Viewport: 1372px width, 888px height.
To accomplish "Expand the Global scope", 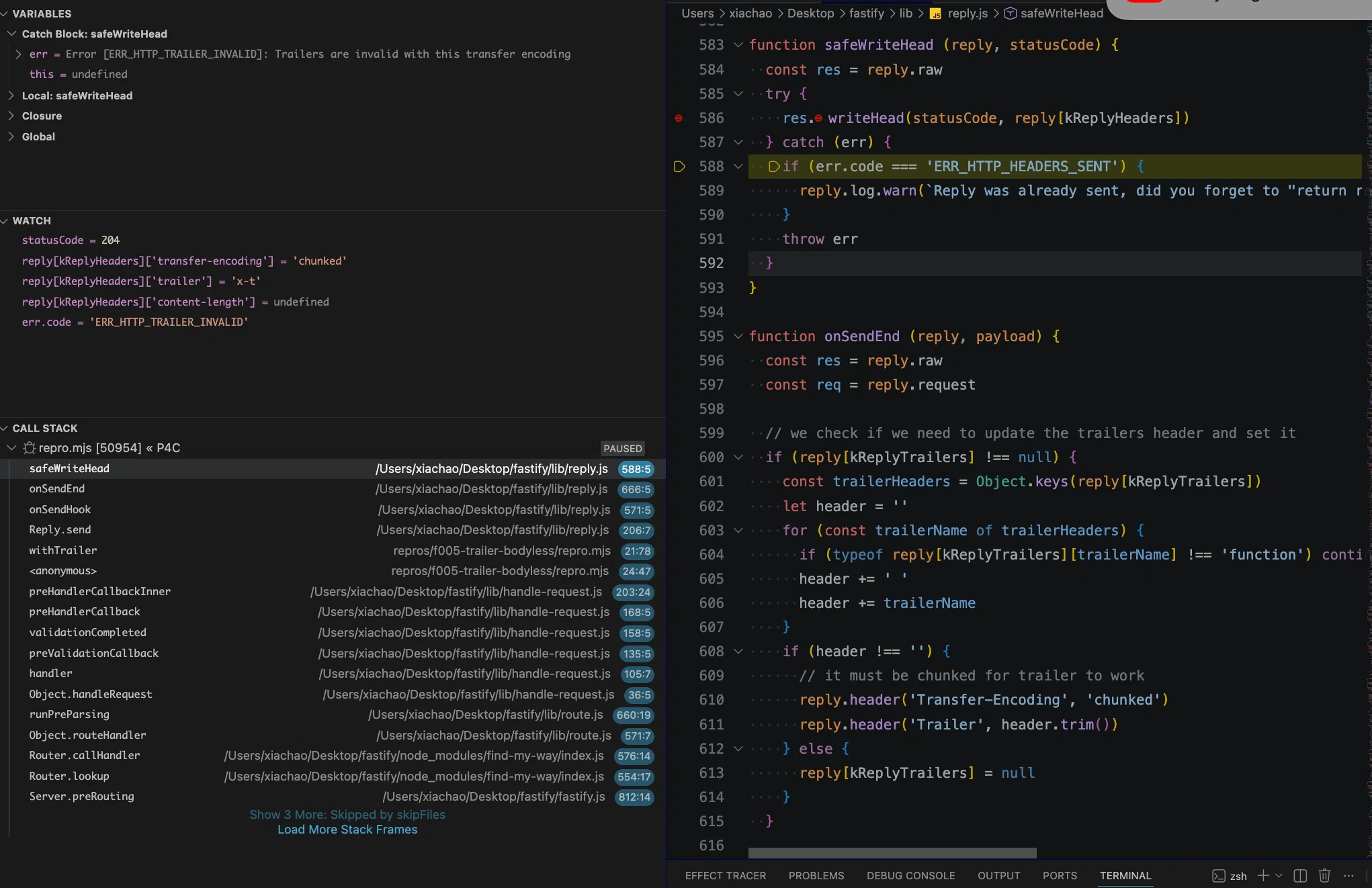I will coord(11,136).
